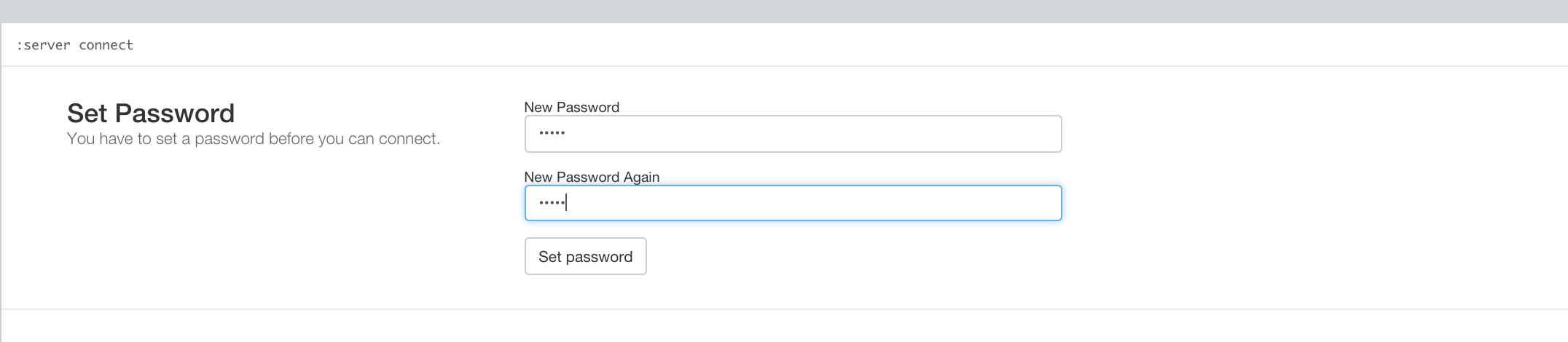The height and width of the screenshot is (342, 1568).
Task: Focus the New Password Again input field
Action: click(x=793, y=203)
